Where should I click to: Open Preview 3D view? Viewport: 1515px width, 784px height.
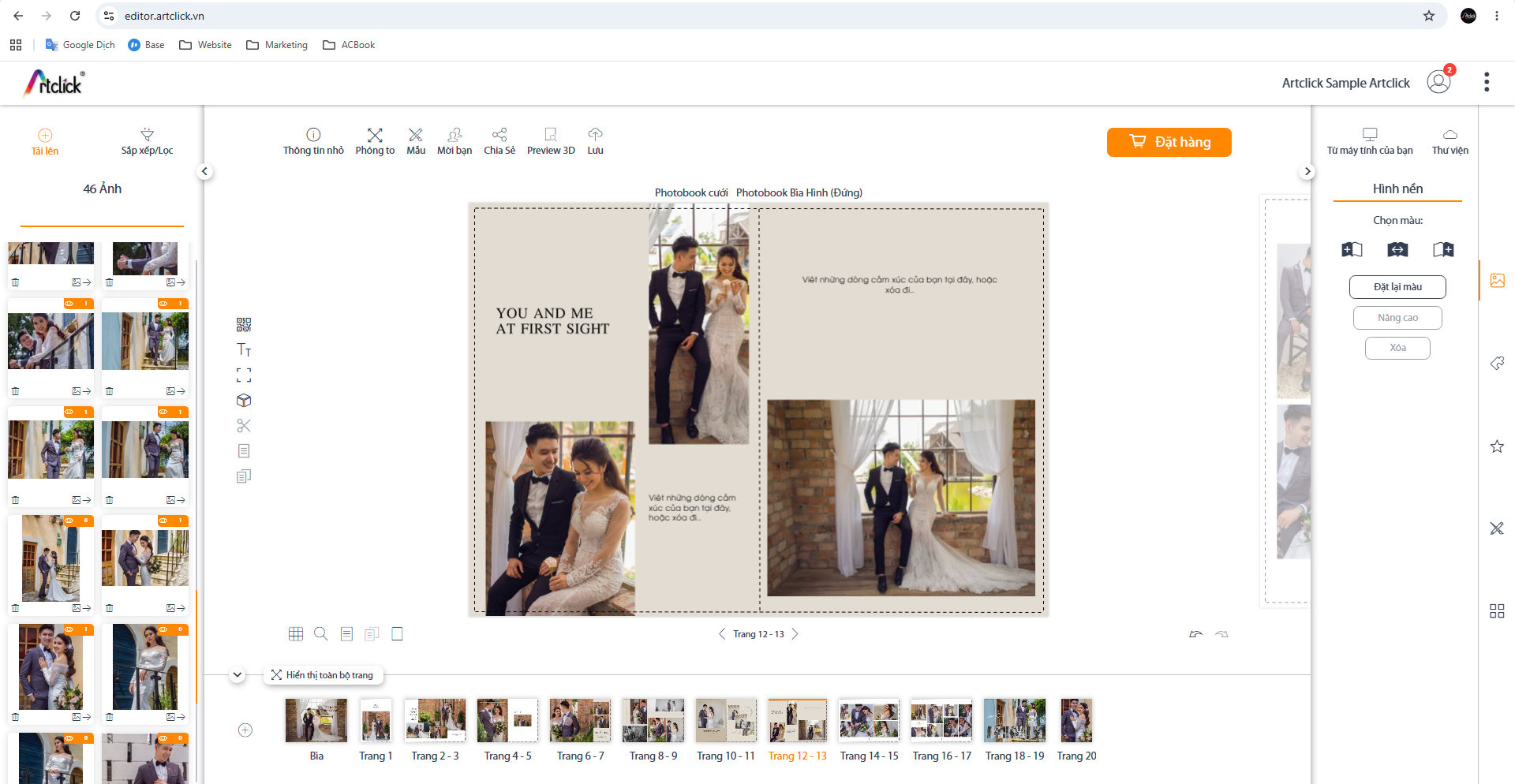click(551, 141)
